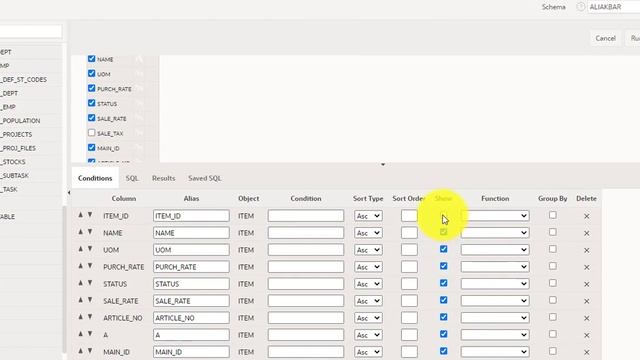This screenshot has height=360, width=640.
Task: Open Sort Type dropdown for ITEM_ID
Action: 368,216
